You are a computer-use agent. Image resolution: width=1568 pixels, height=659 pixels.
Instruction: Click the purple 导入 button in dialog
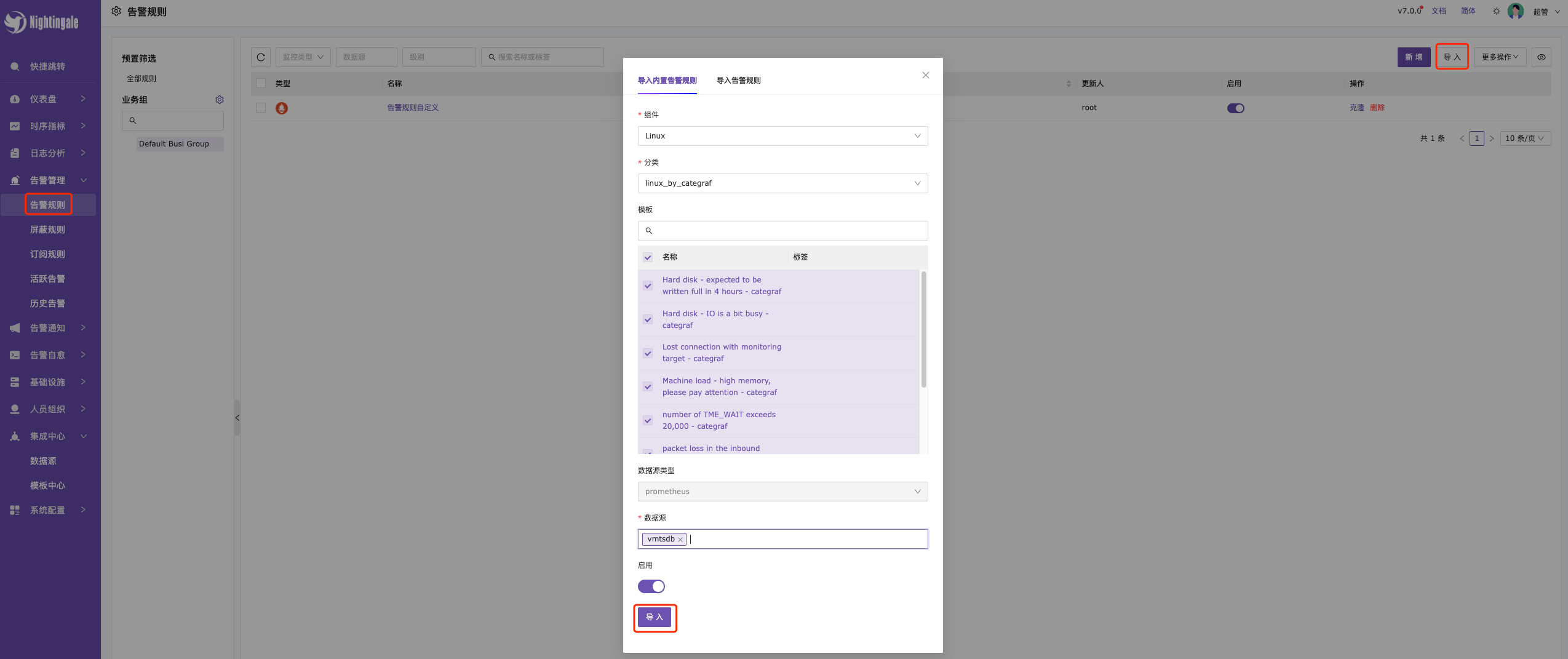655,617
